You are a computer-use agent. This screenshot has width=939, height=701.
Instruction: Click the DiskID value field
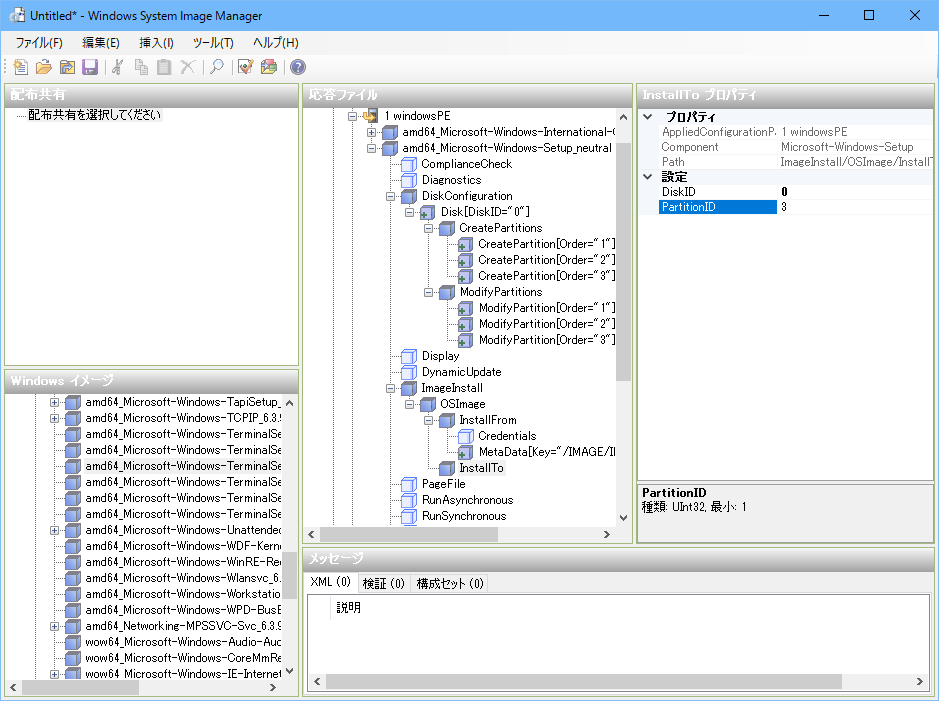point(855,192)
